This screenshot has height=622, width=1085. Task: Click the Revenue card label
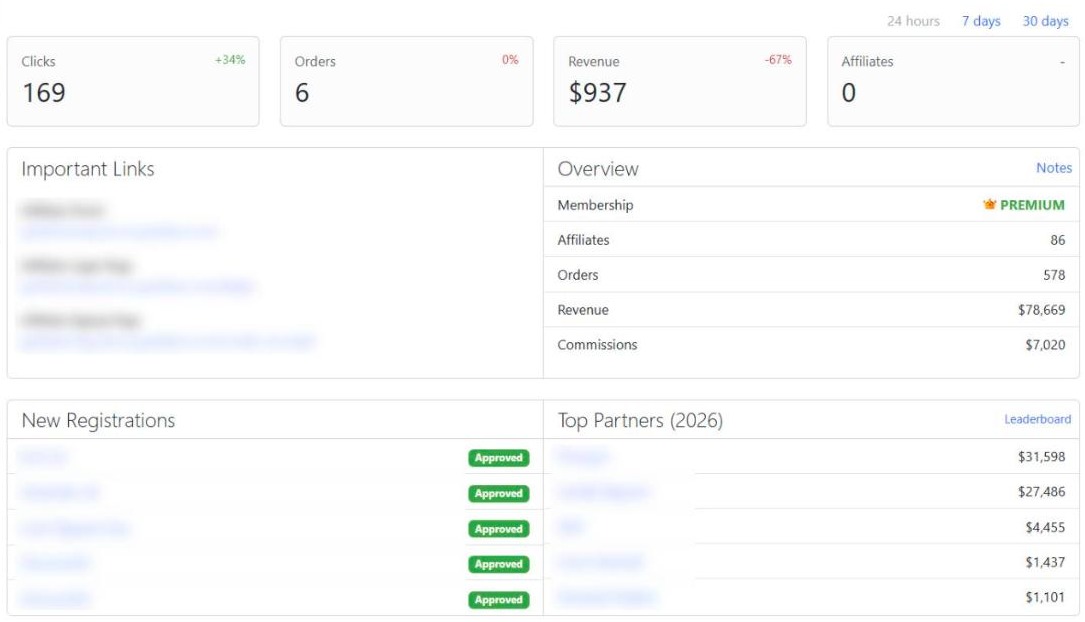tap(594, 62)
